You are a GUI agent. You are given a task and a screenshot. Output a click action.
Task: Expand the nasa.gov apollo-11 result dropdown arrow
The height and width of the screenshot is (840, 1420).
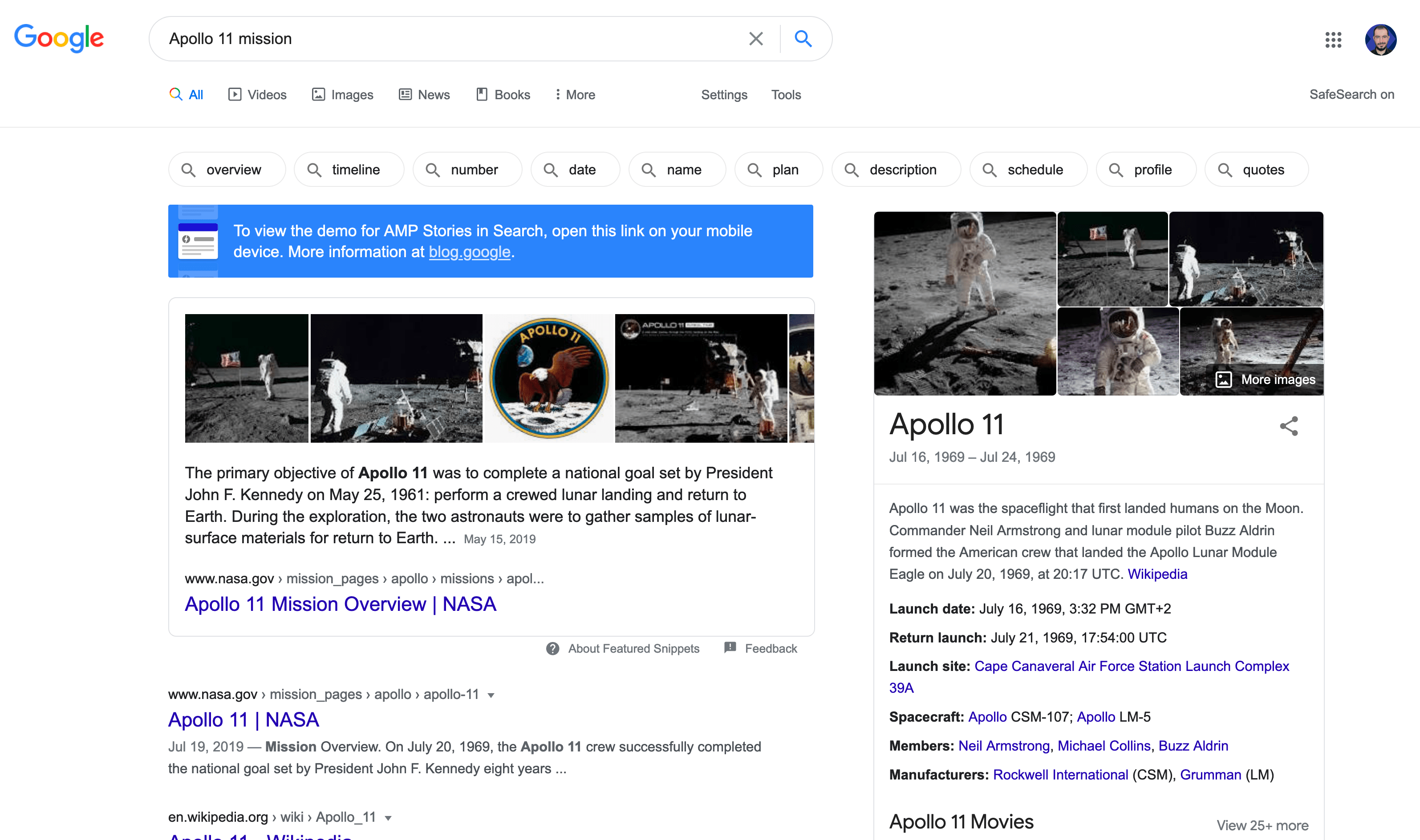coord(491,695)
